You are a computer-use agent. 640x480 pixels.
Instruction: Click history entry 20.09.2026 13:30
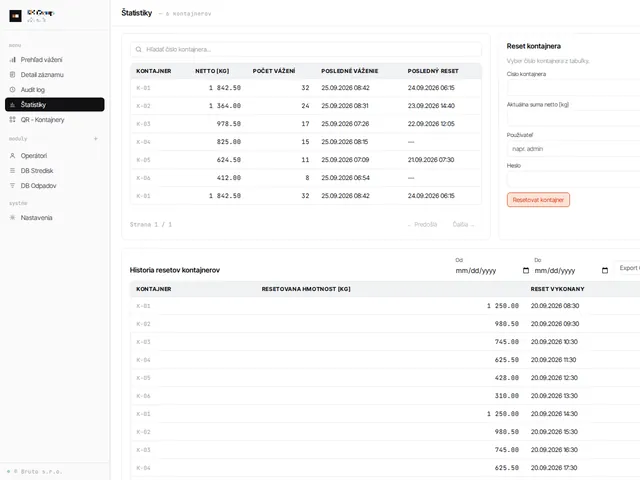[554, 396]
